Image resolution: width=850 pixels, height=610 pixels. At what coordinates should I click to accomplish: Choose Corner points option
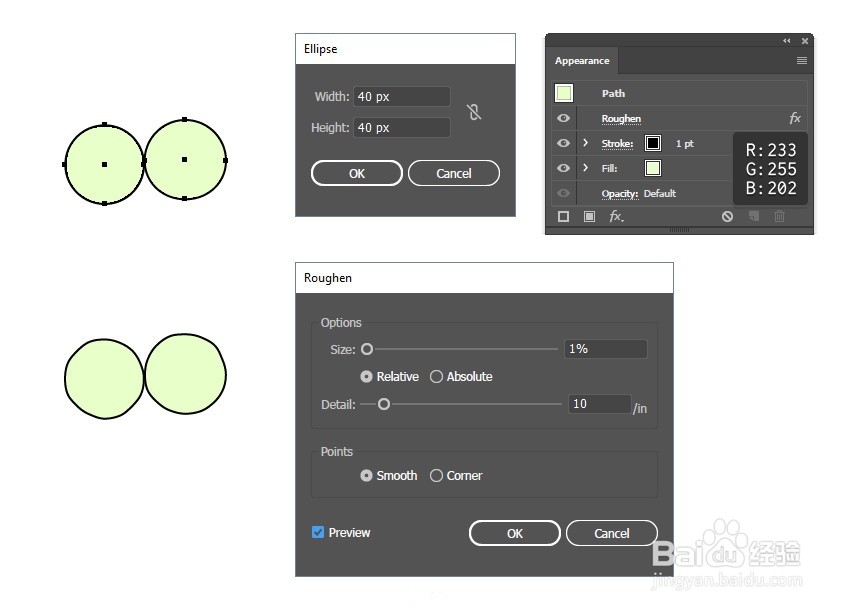point(437,476)
